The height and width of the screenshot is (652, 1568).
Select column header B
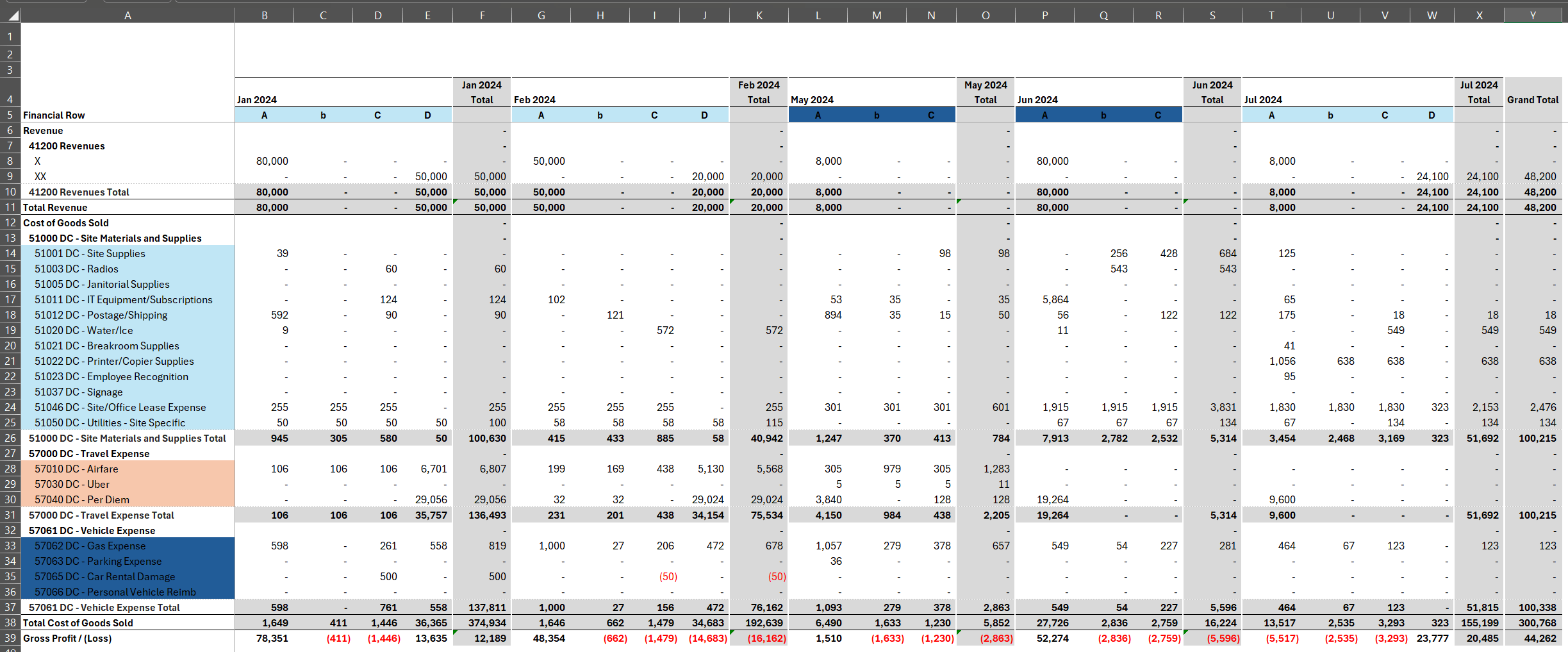click(264, 15)
